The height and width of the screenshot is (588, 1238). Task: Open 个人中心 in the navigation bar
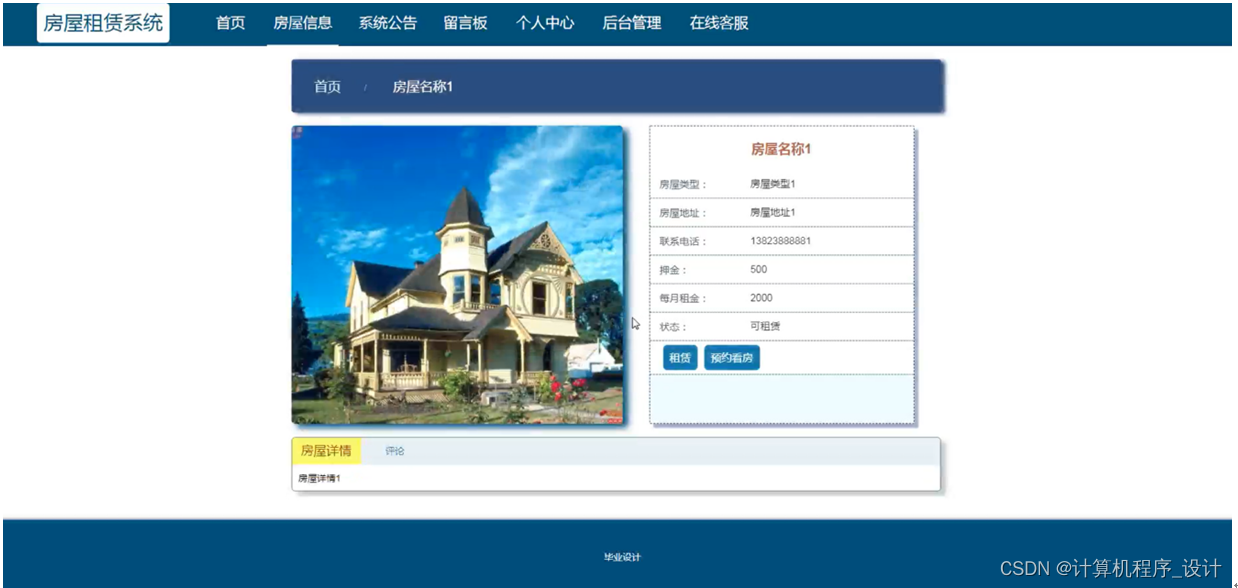click(x=545, y=23)
